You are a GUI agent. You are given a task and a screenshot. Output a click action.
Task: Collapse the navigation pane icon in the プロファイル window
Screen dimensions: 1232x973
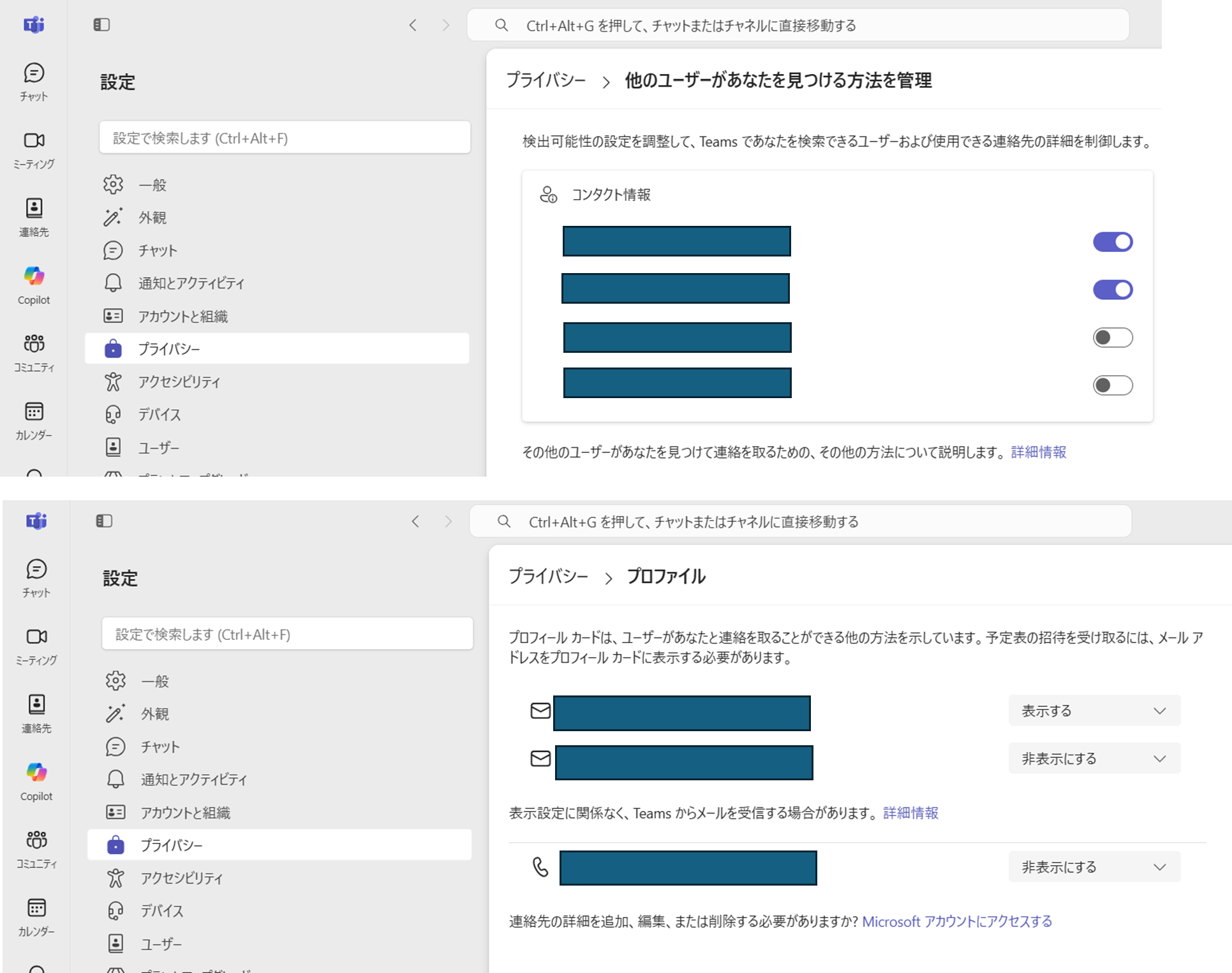click(104, 521)
